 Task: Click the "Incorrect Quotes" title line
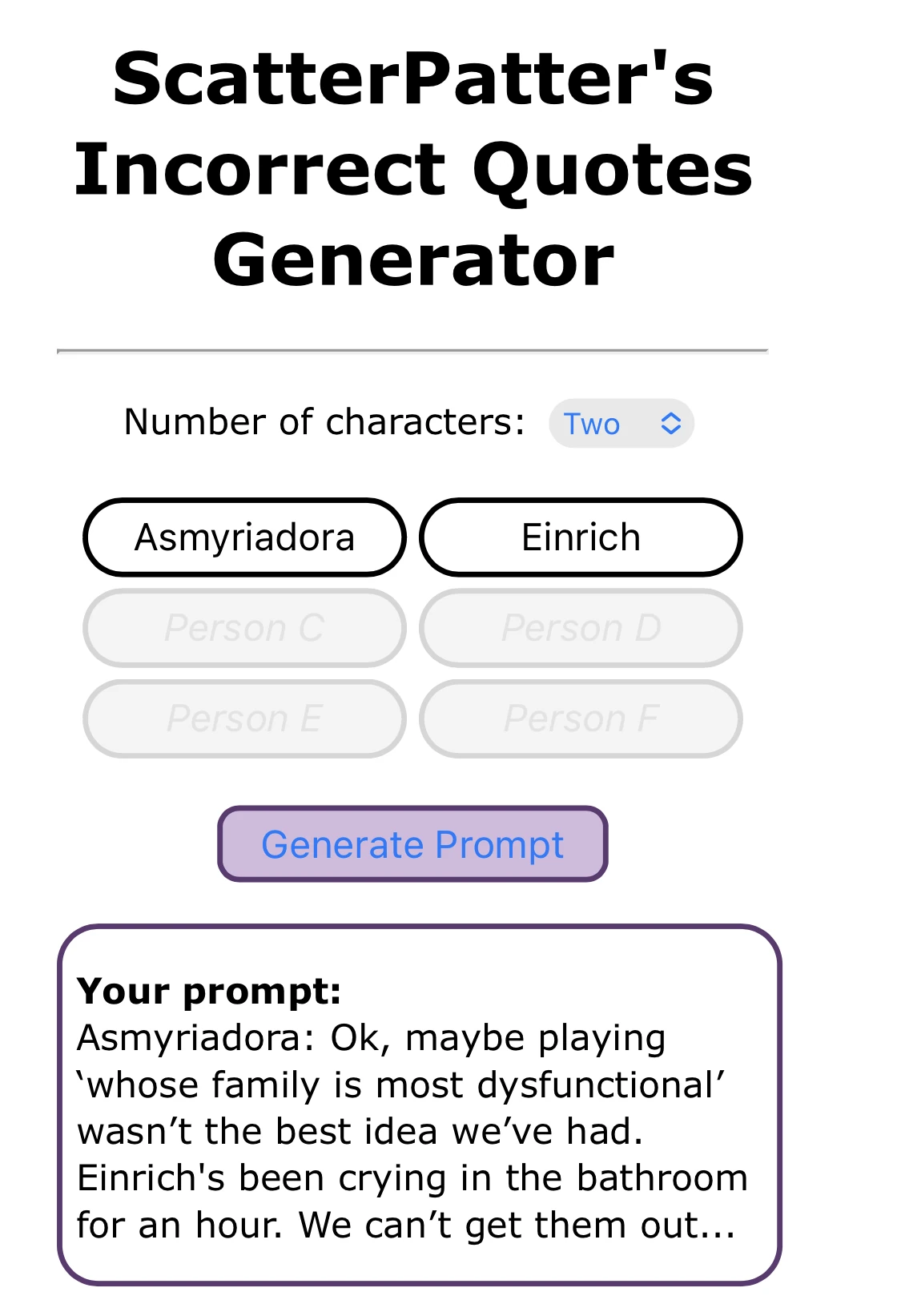coord(412,170)
